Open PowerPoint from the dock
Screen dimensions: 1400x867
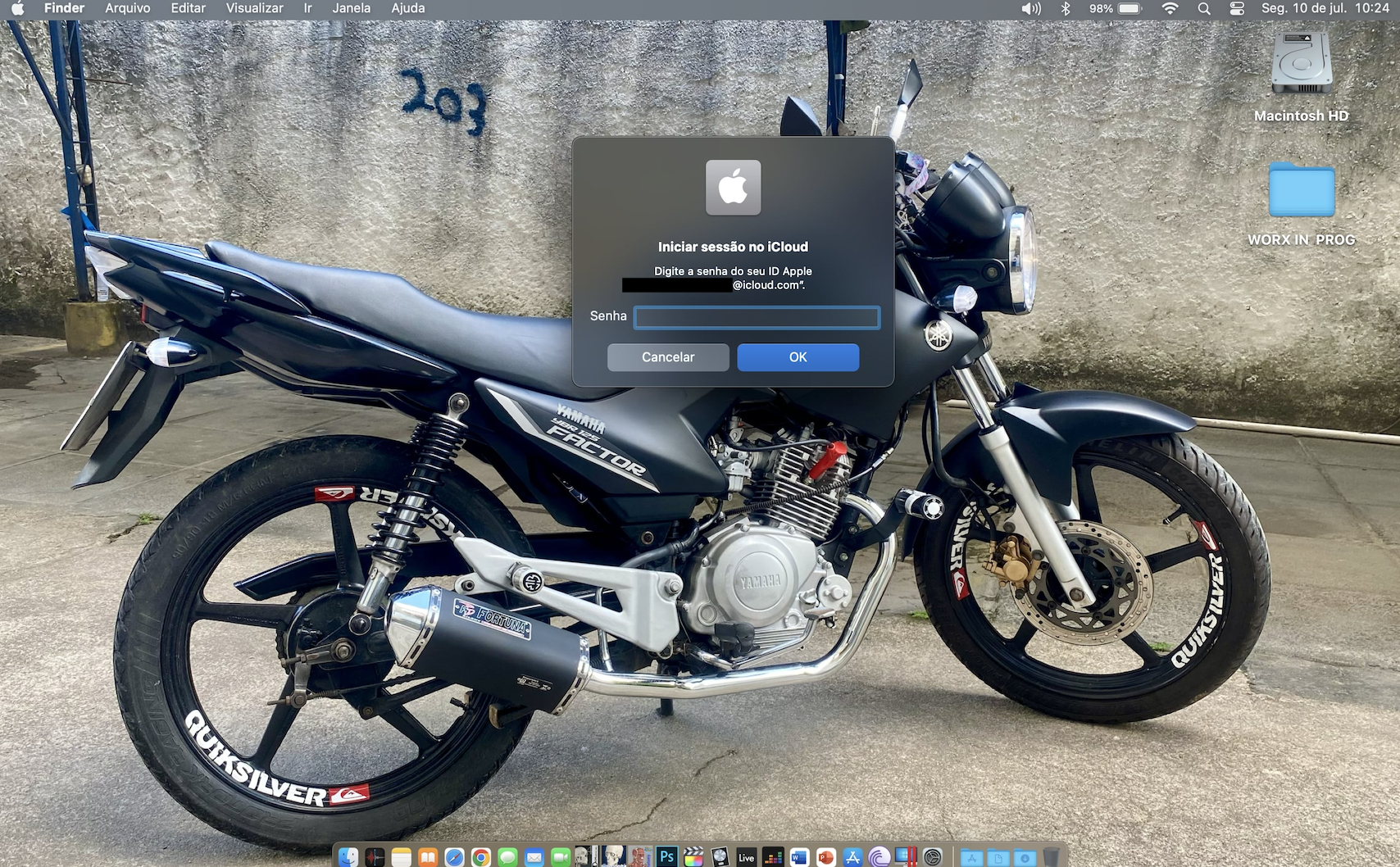coord(825,857)
